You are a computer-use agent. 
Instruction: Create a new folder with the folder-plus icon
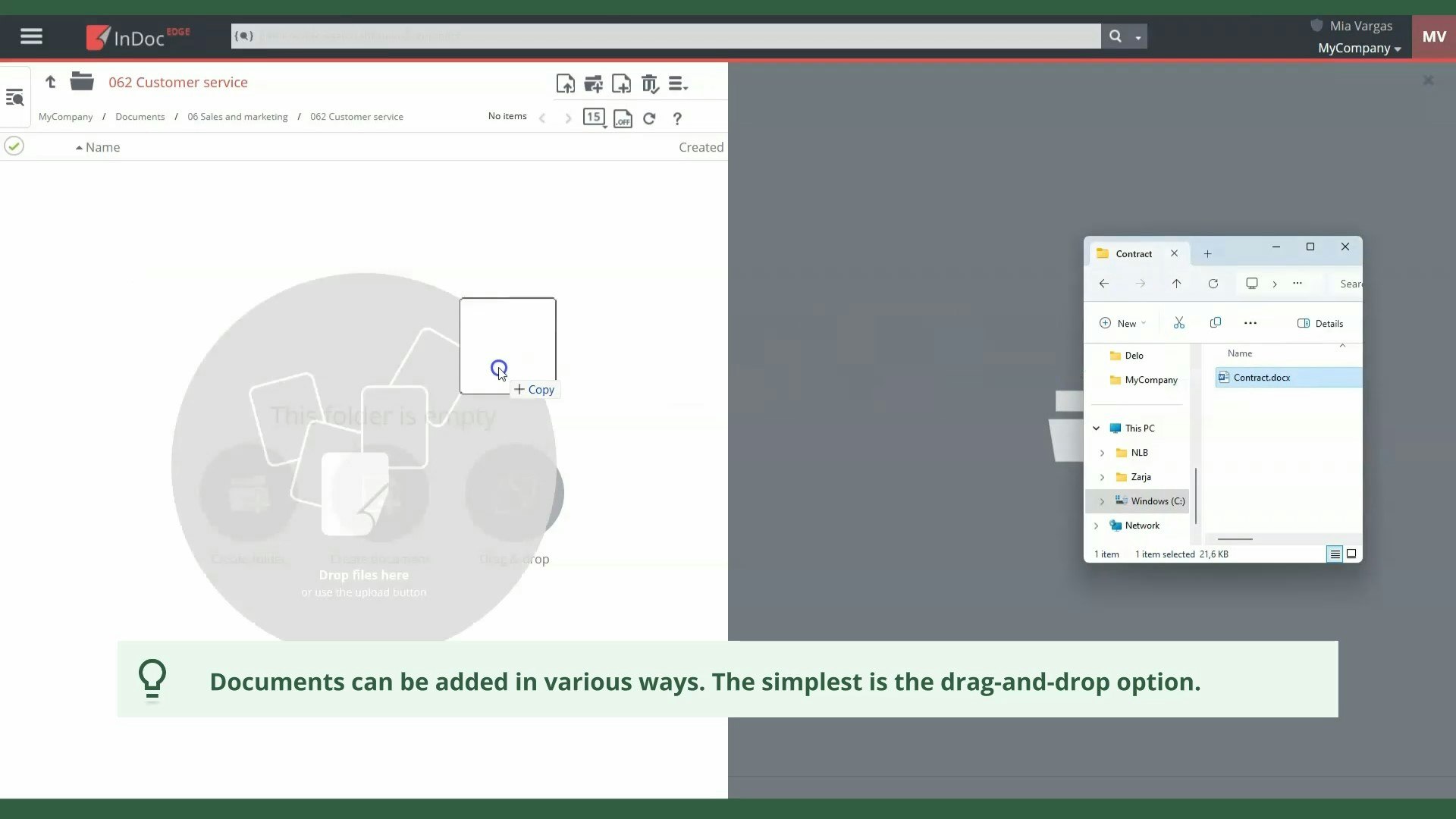click(594, 83)
